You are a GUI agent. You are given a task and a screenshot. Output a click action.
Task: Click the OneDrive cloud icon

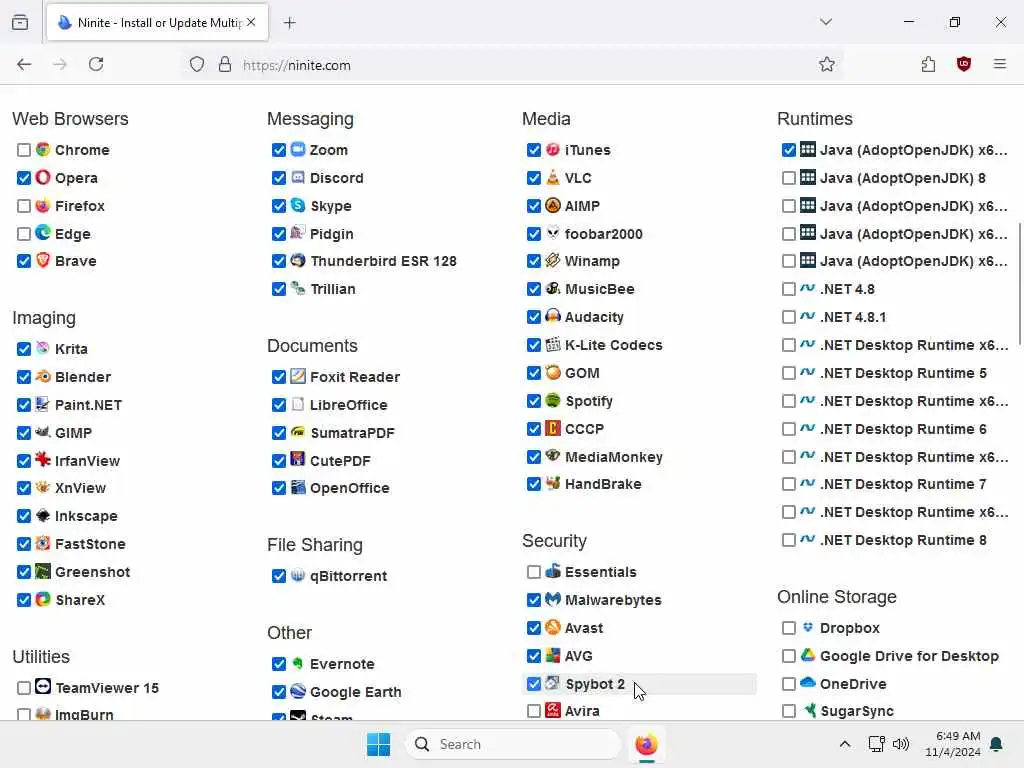click(808, 683)
